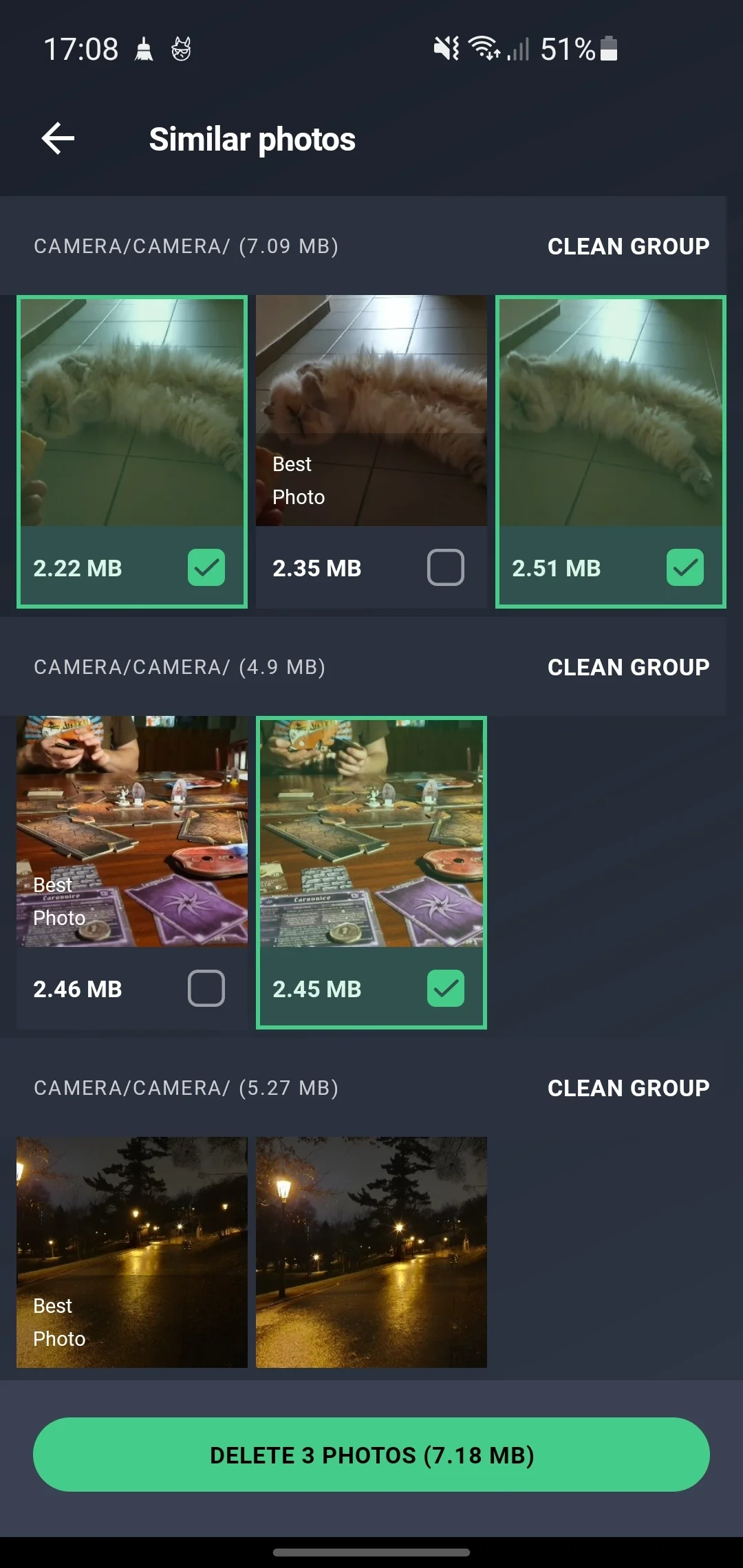Viewport: 743px width, 1568px height.
Task: Tap the muted sound status icon
Action: [446, 49]
